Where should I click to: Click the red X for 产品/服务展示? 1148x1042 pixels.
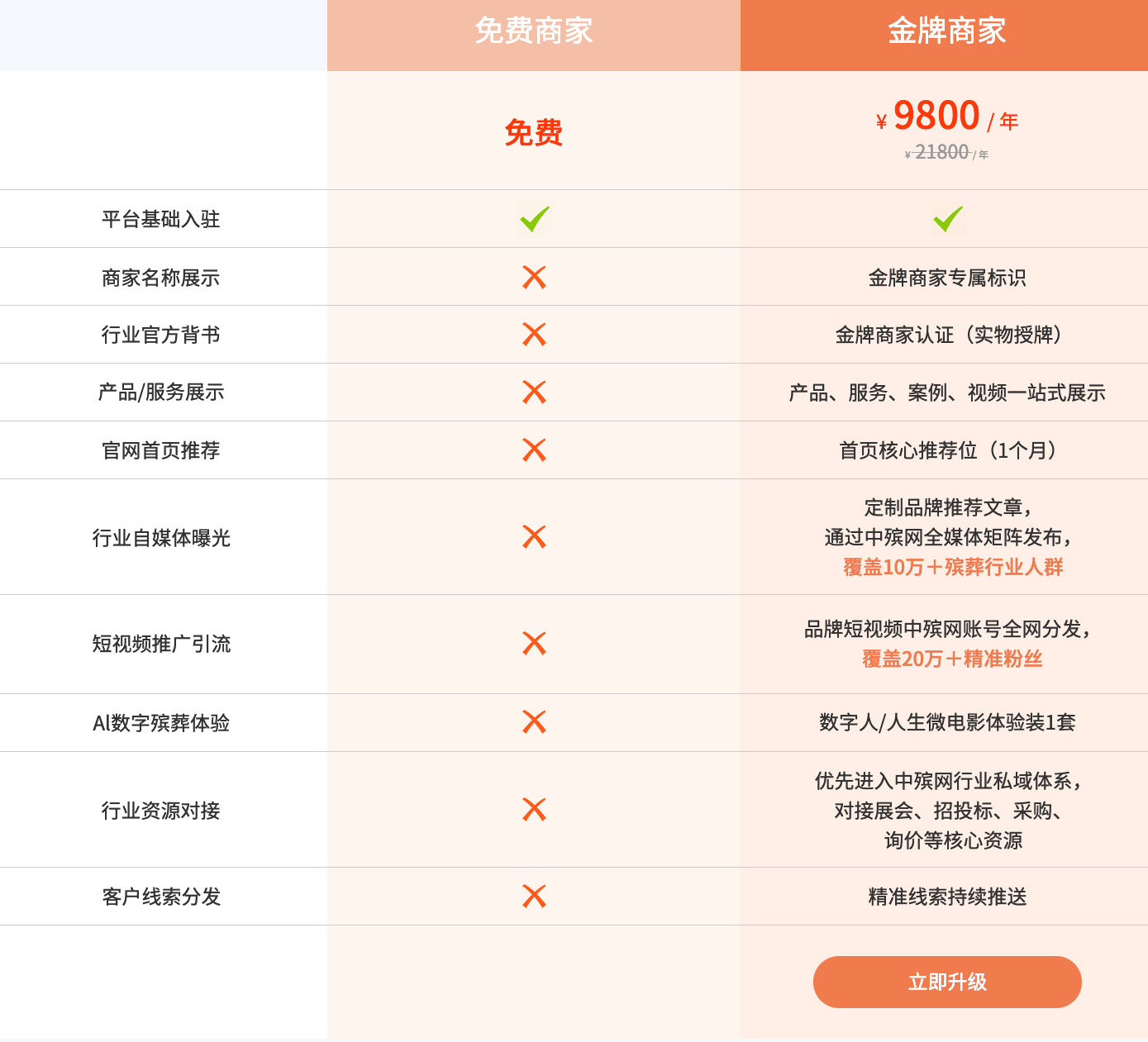coord(535,393)
